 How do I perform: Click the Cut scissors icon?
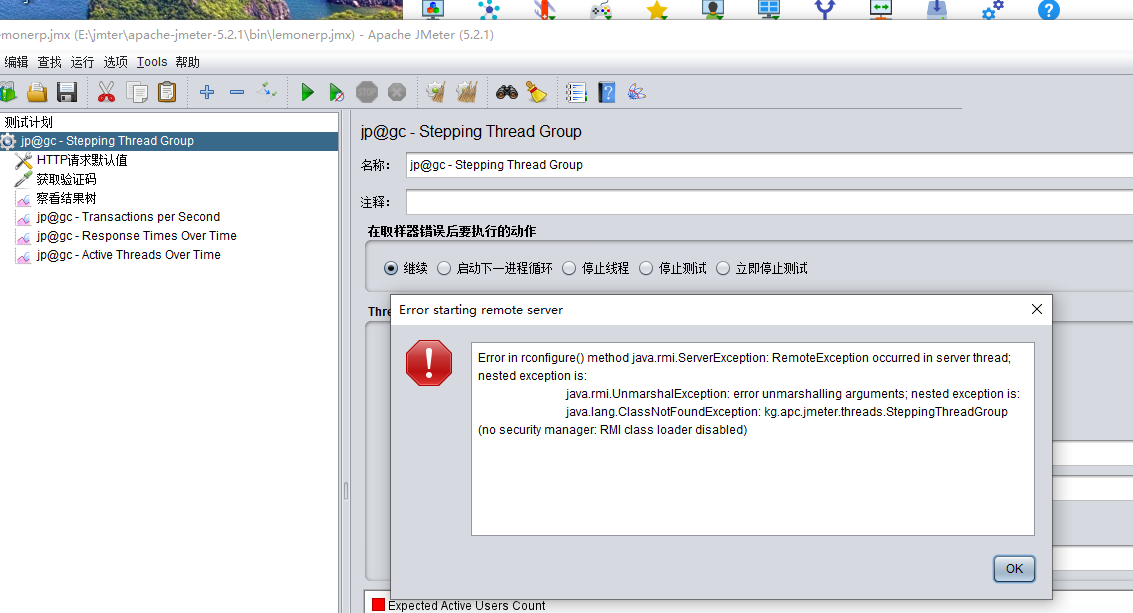106,93
